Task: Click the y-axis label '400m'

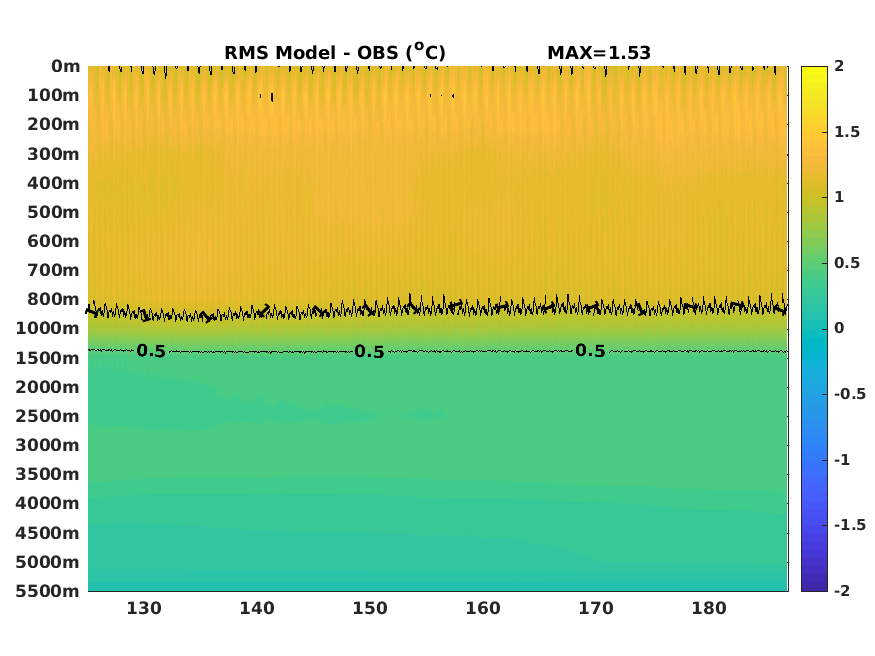Action: [54, 183]
